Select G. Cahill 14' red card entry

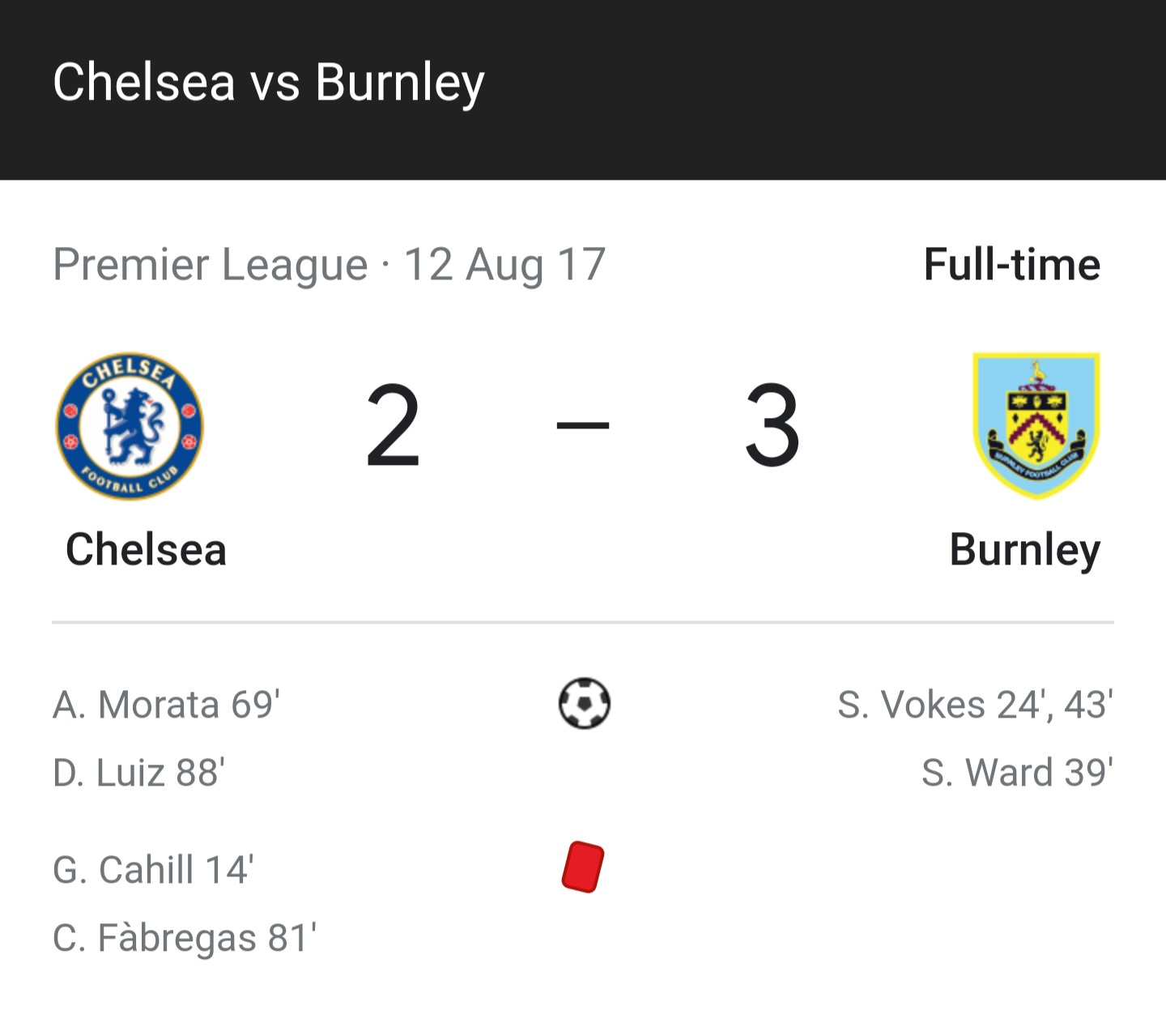[x=153, y=870]
